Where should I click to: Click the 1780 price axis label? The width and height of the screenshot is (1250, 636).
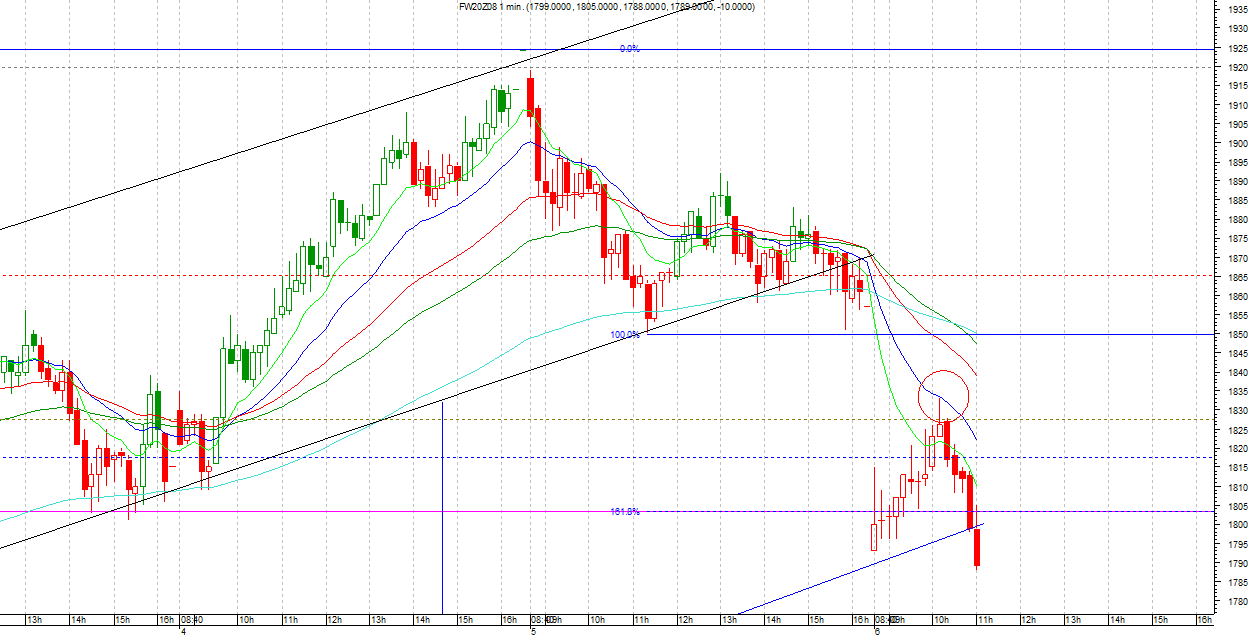pos(1237,602)
